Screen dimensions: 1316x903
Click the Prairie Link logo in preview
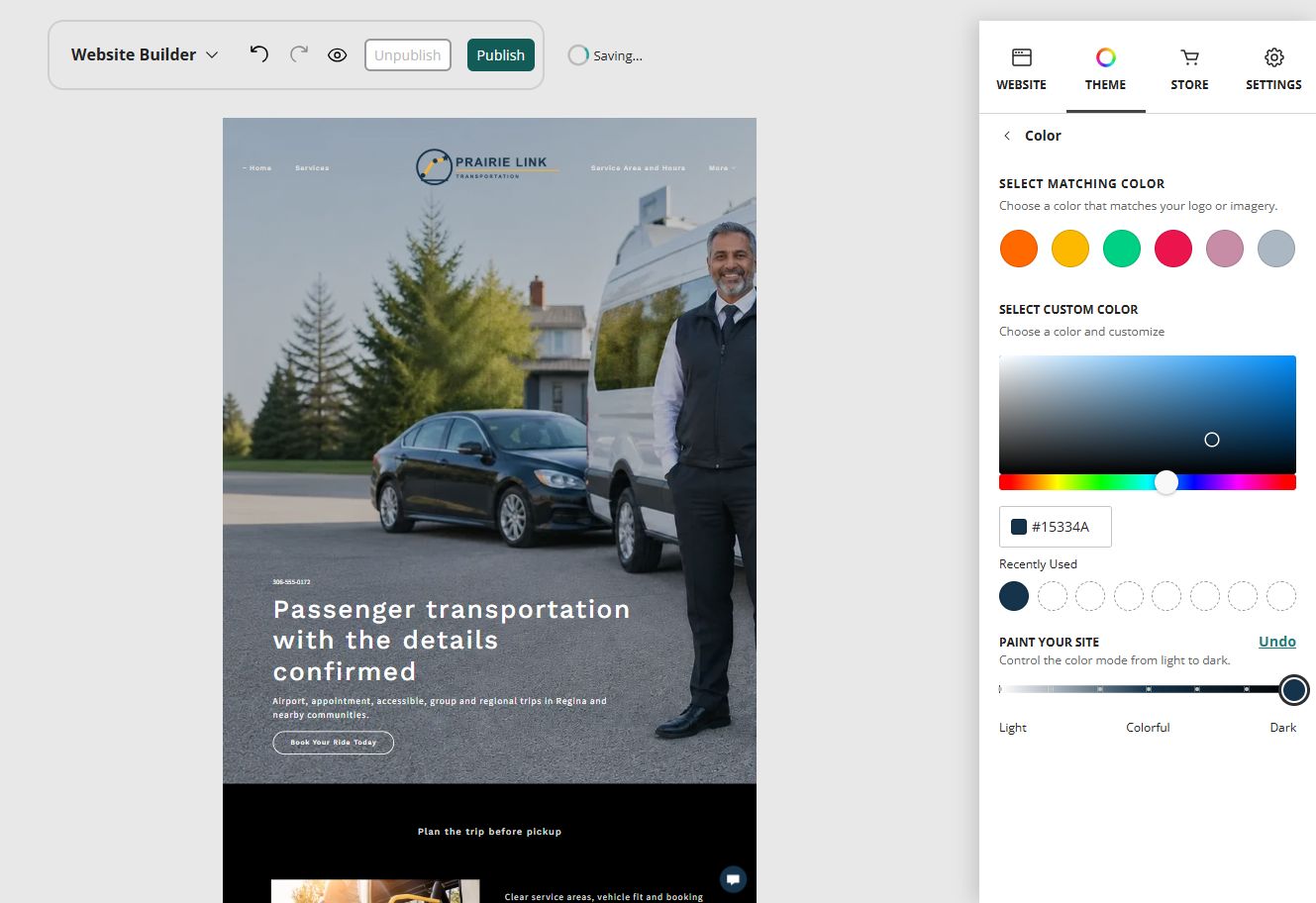[x=487, y=167]
